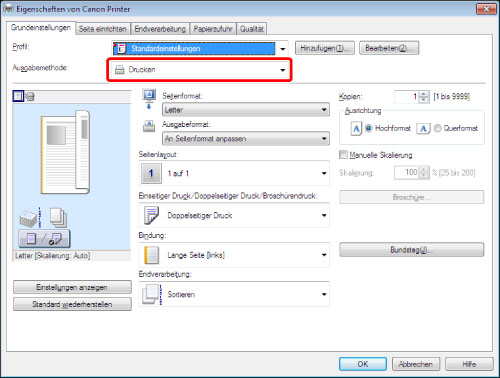Viewport: 500px width, 378px height.
Task: Click the Bundsteg button
Action: point(411,250)
